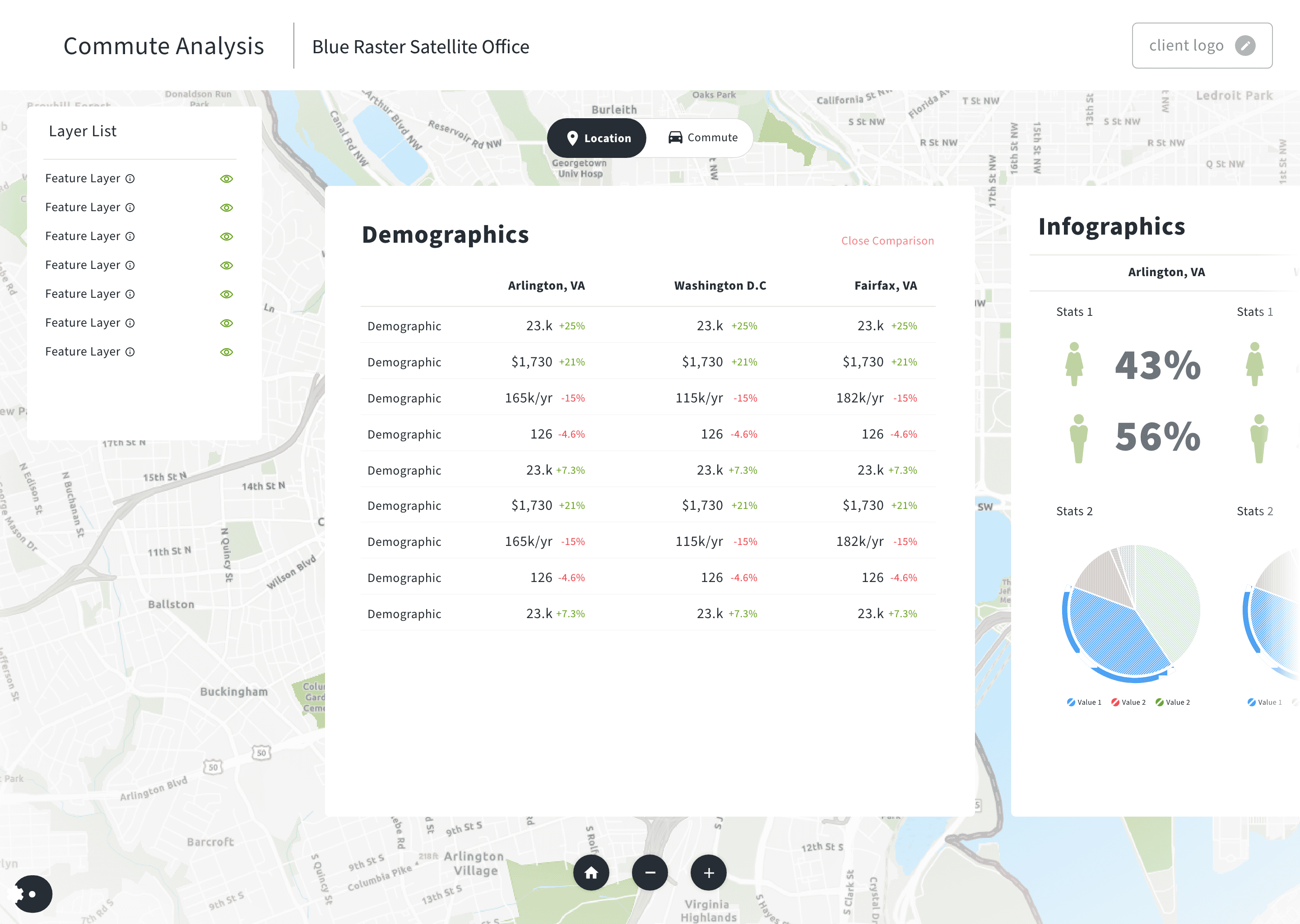Toggle visibility of the last Feature Layer

pyautogui.click(x=226, y=351)
